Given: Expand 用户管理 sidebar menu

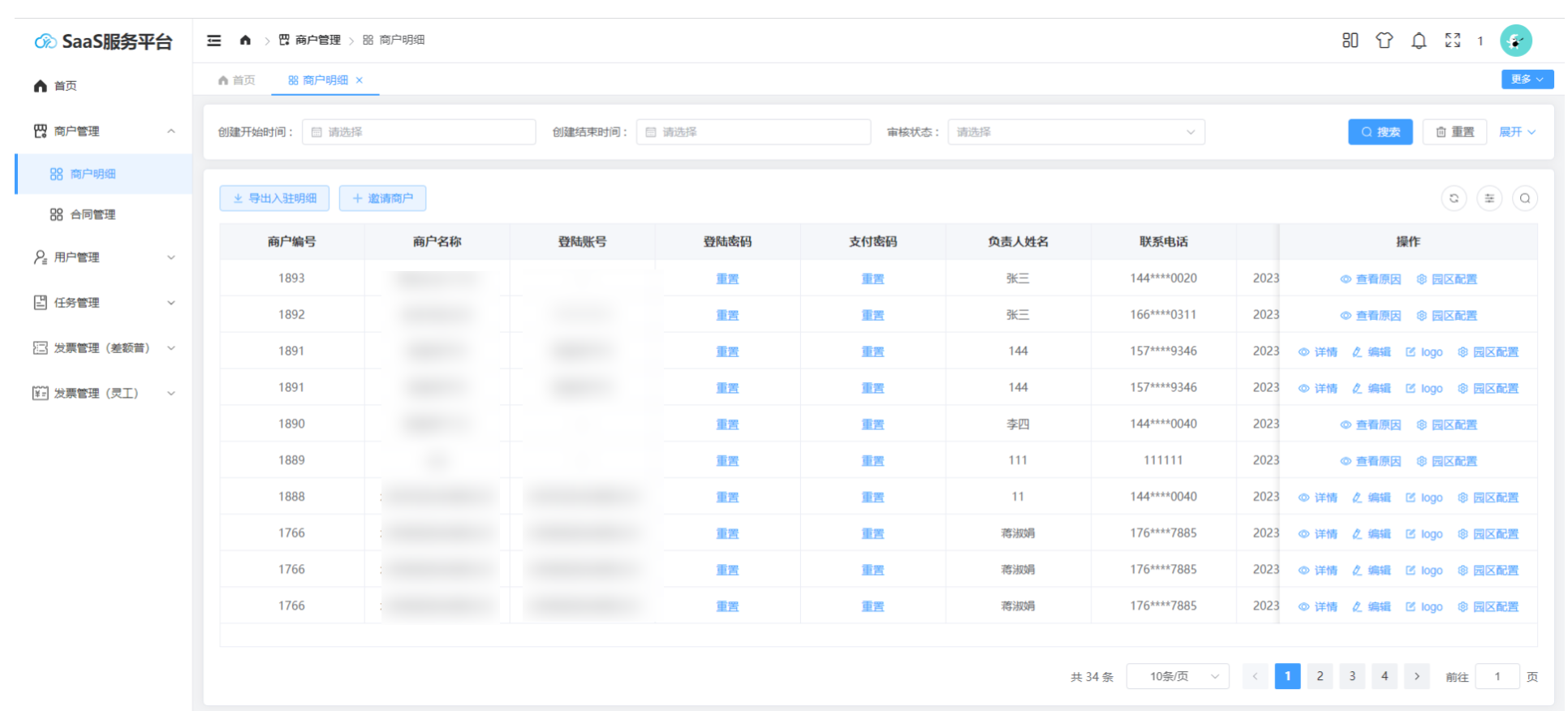Looking at the screenshot, I should [103, 257].
